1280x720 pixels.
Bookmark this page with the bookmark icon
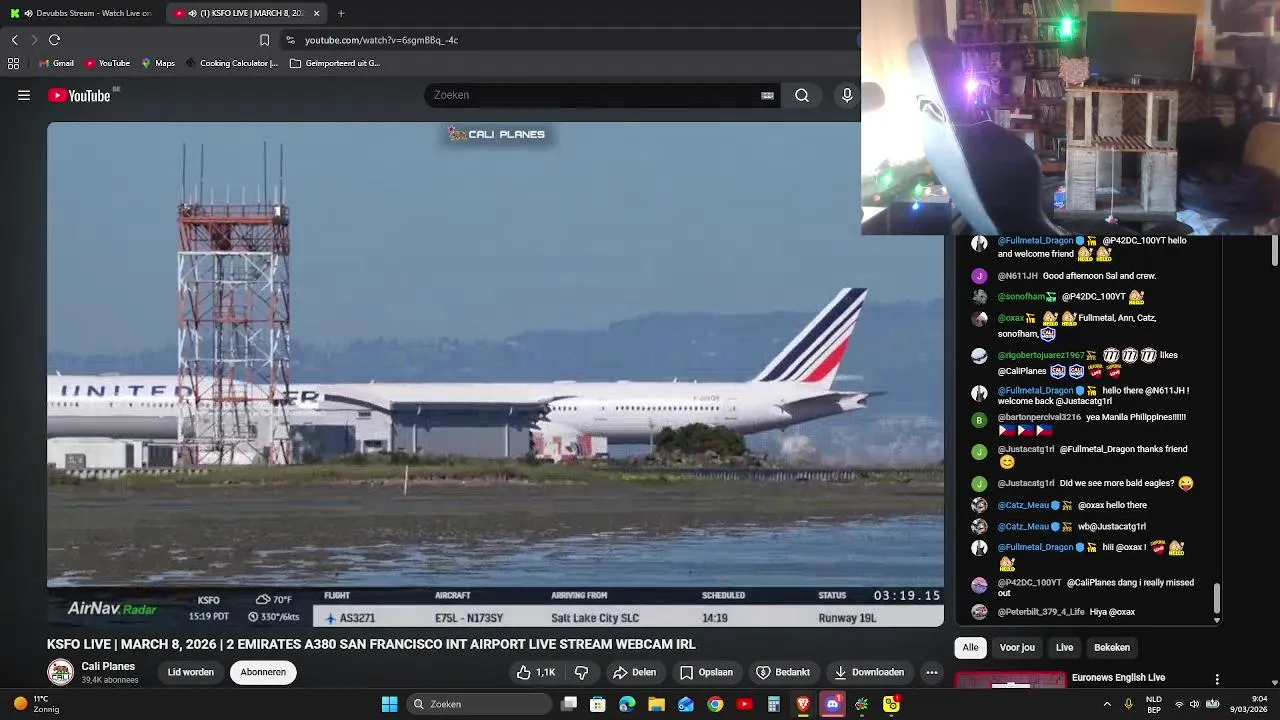[264, 40]
